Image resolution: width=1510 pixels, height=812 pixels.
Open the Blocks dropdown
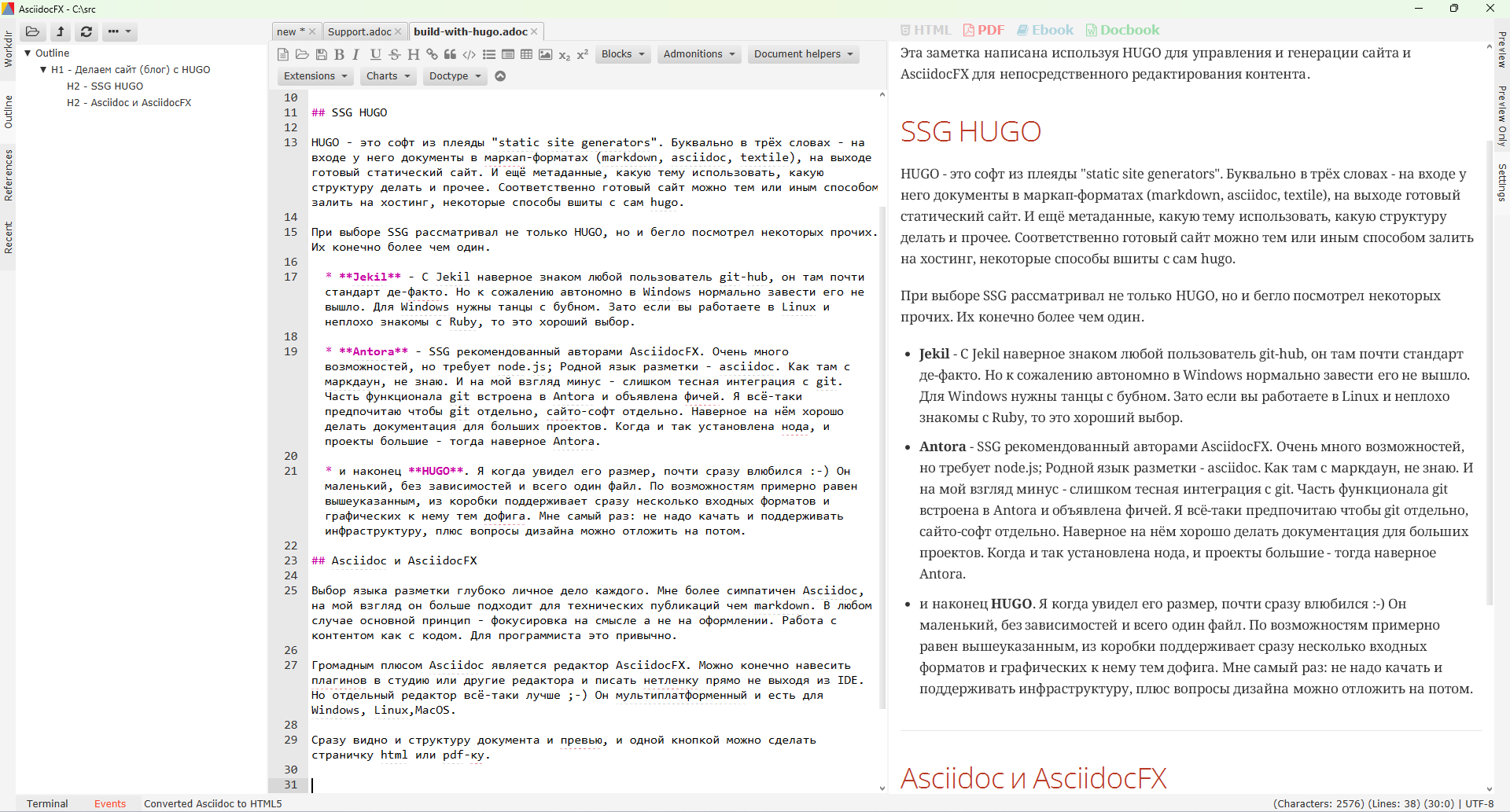point(623,54)
